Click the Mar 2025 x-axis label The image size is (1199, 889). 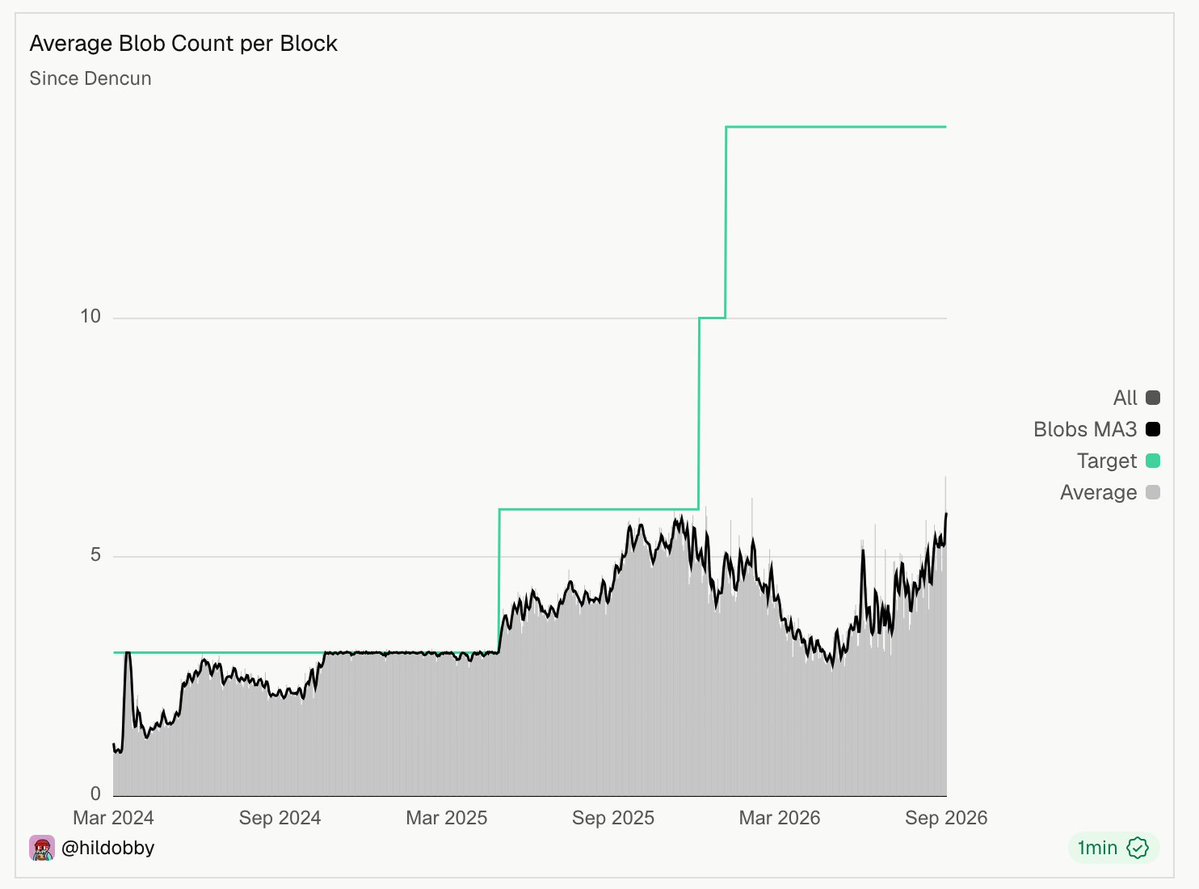[447, 818]
